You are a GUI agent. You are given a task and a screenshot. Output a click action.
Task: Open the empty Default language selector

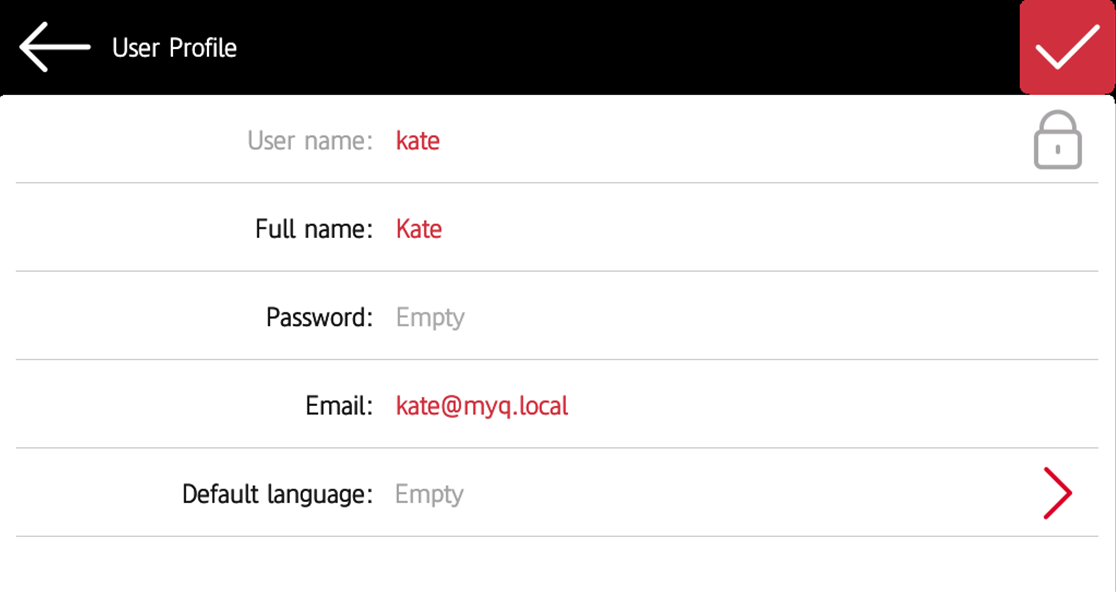[x=430, y=494]
